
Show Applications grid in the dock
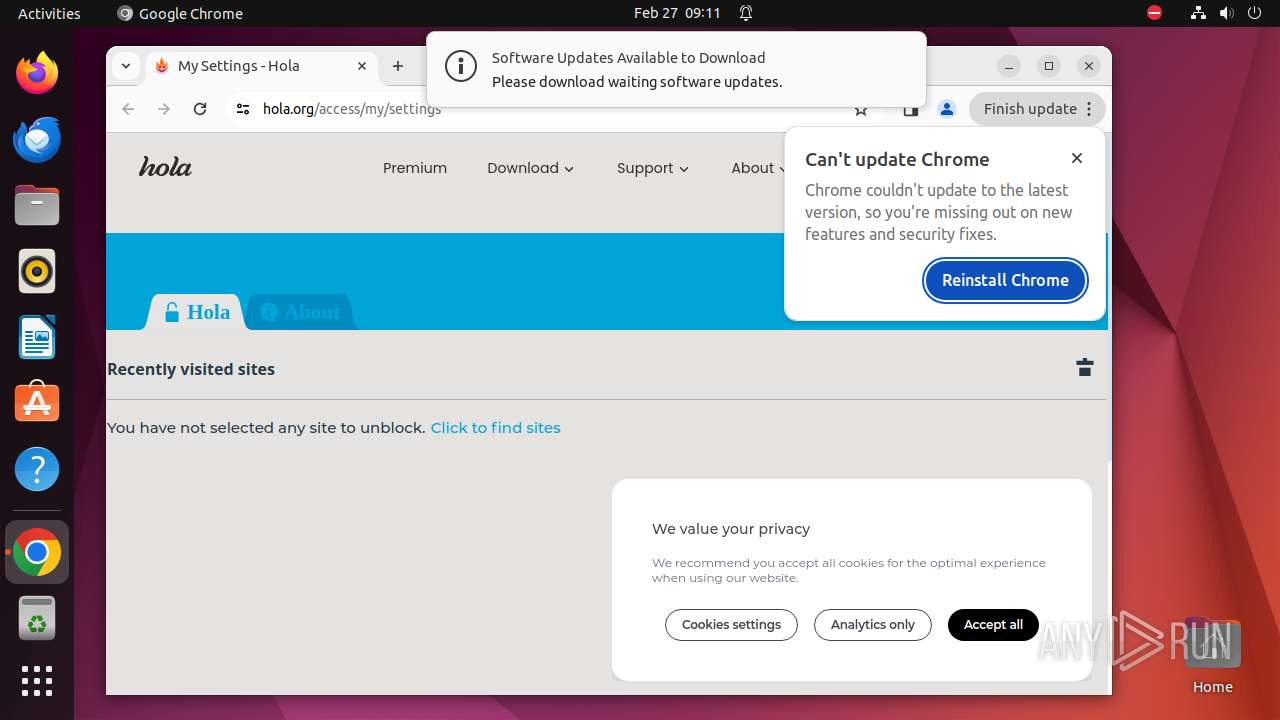click(x=37, y=681)
